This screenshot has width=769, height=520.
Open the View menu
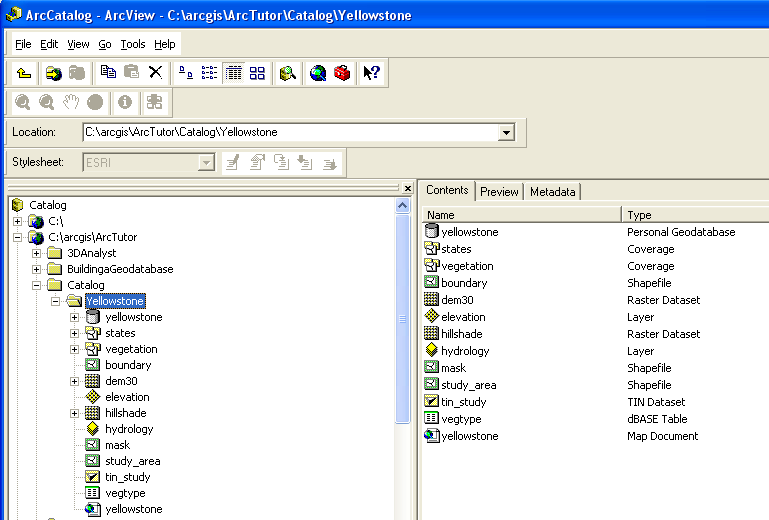(78, 44)
